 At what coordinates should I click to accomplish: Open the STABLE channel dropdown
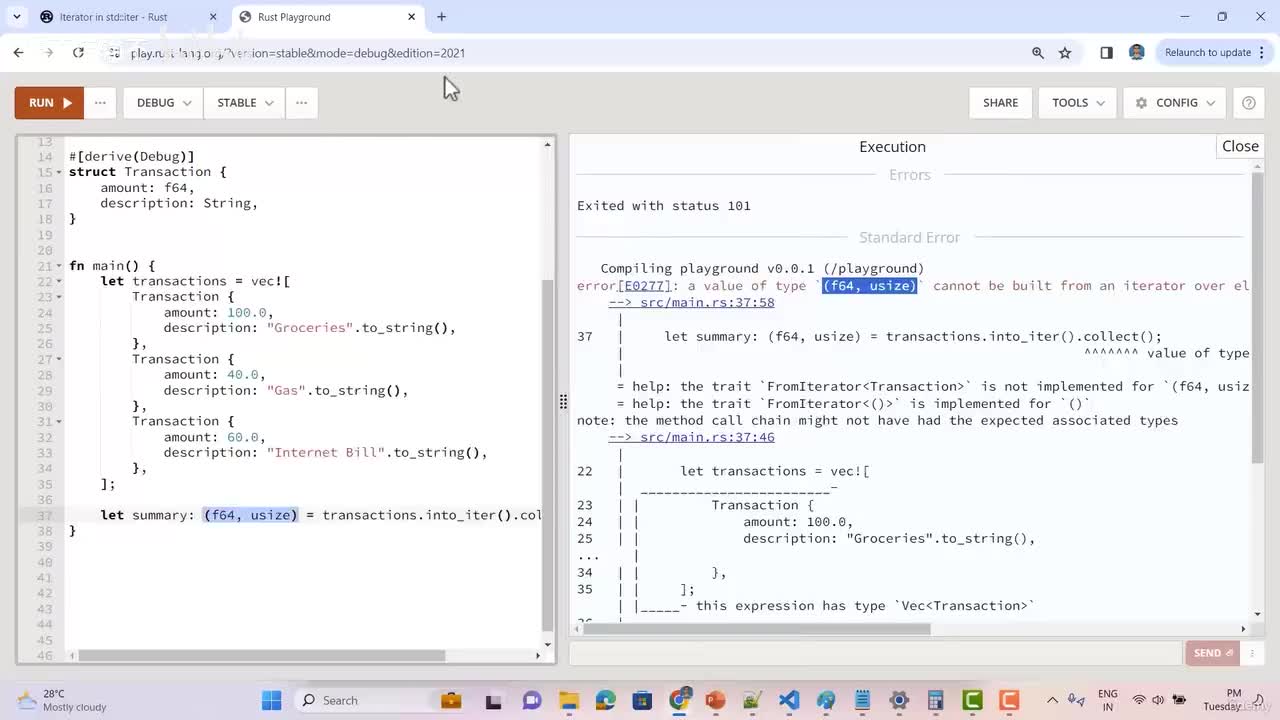pos(244,103)
